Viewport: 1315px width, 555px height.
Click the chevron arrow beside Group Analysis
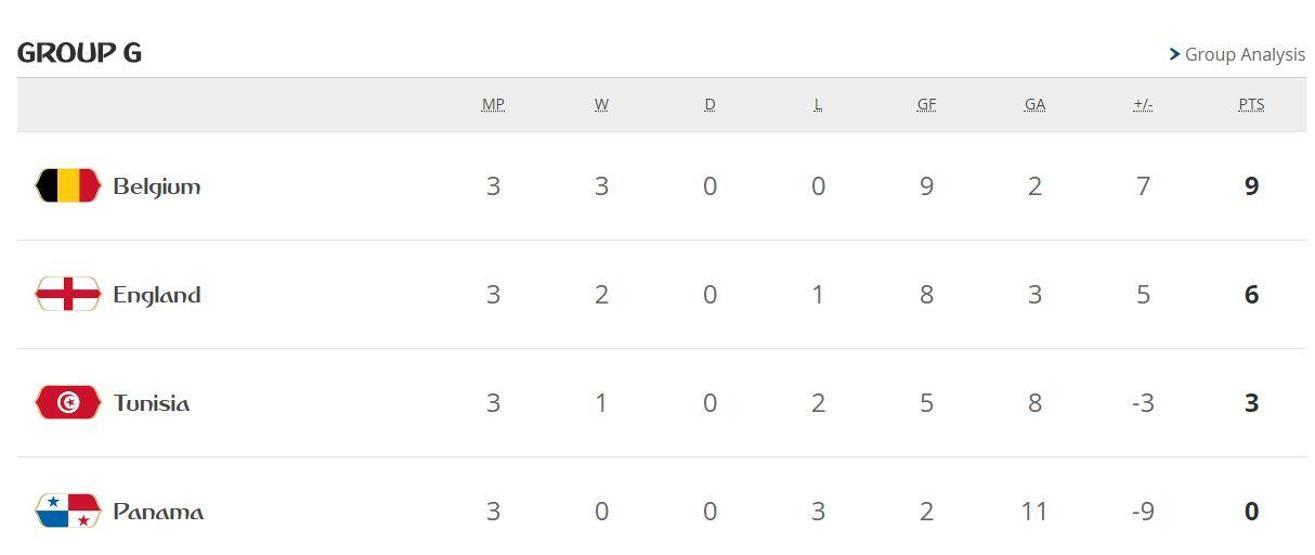1175,55
